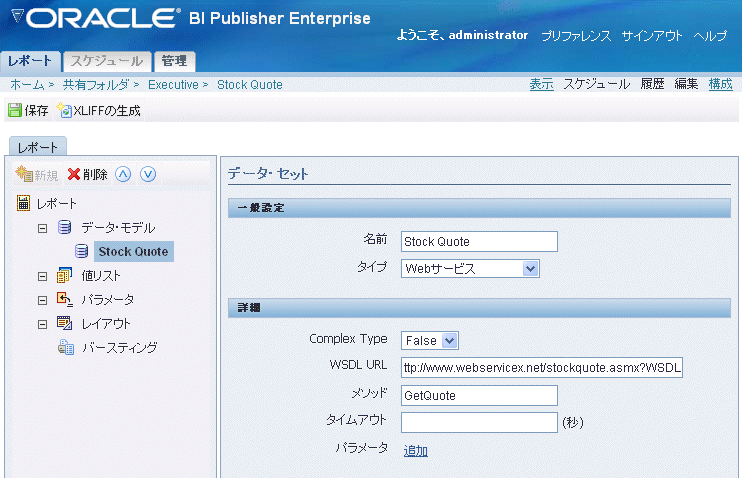
Task: Open 編集 edit link
Action: point(686,84)
